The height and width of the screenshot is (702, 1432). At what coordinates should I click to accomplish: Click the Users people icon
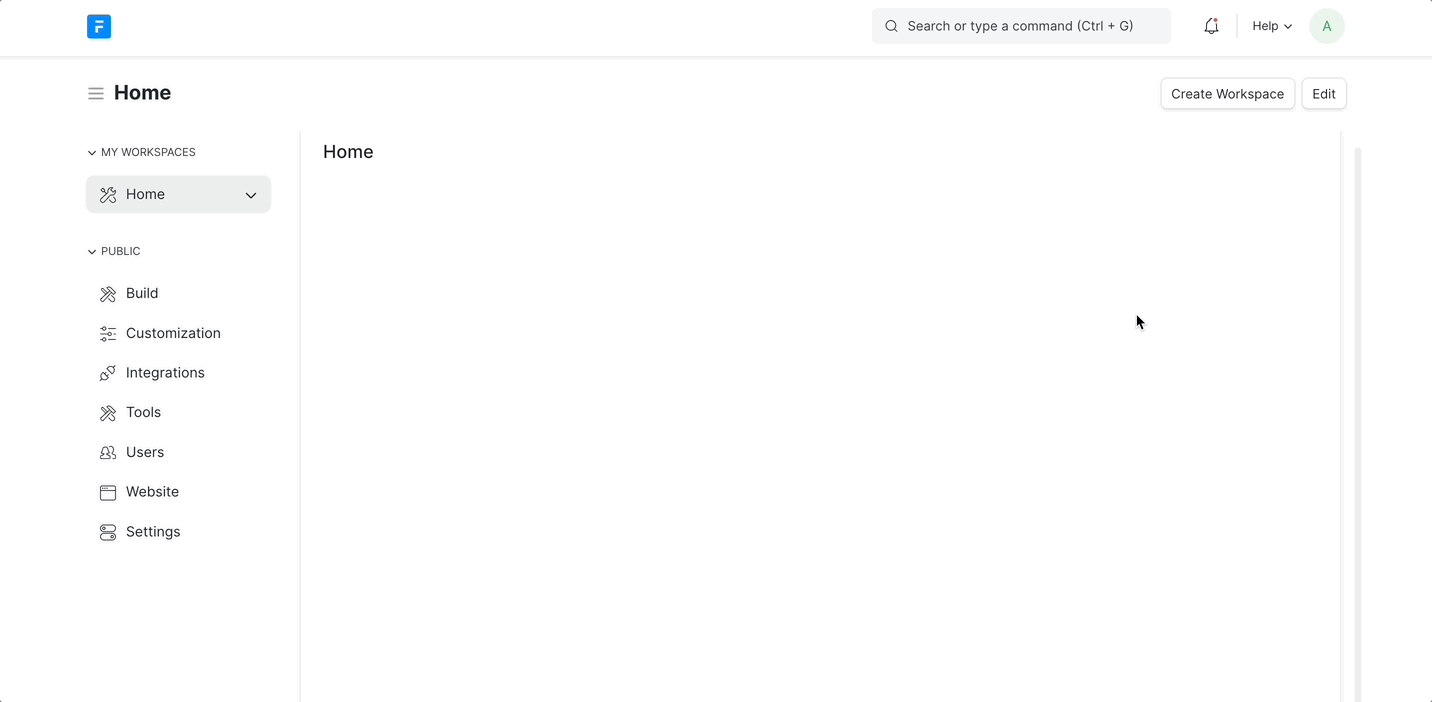tap(108, 453)
